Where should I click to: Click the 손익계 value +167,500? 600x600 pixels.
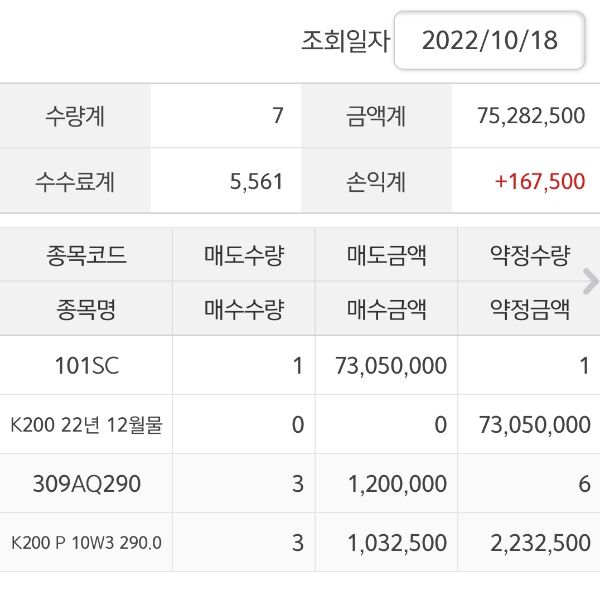(x=539, y=181)
